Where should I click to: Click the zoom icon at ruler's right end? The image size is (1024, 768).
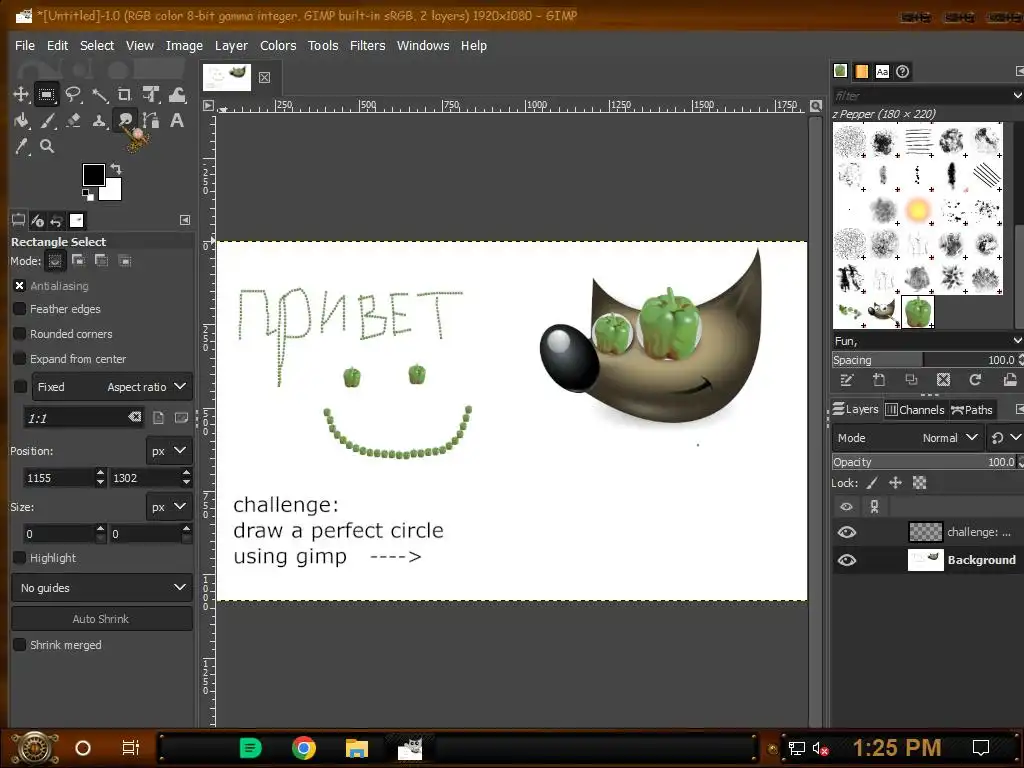[816, 106]
